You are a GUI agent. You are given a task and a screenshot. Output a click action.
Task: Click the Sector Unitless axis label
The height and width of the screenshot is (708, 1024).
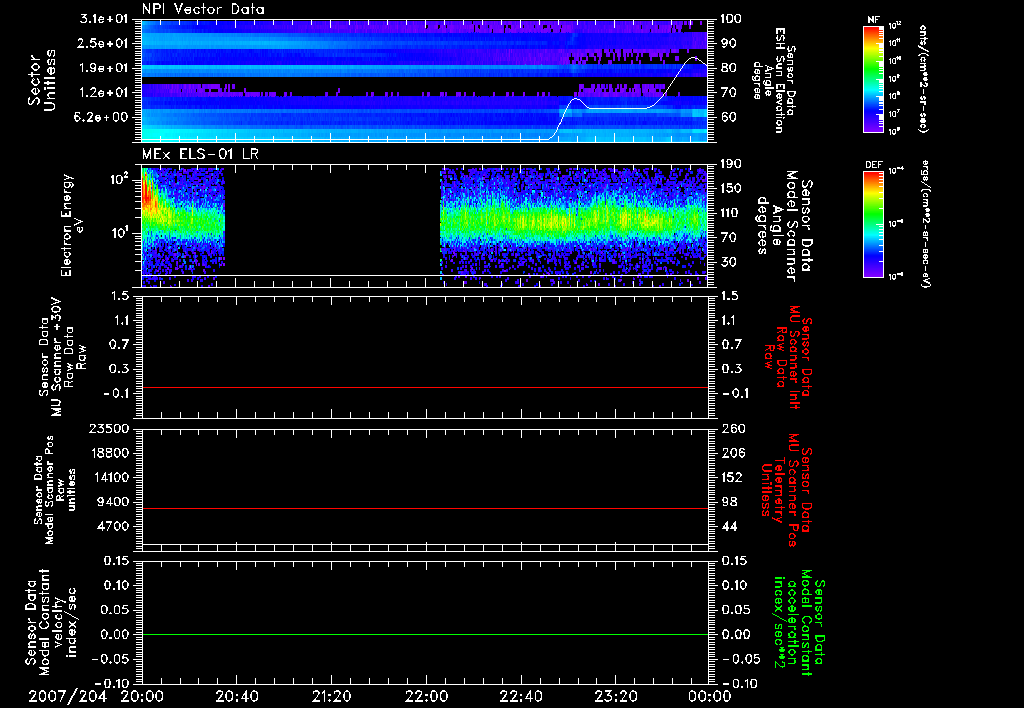point(42,80)
